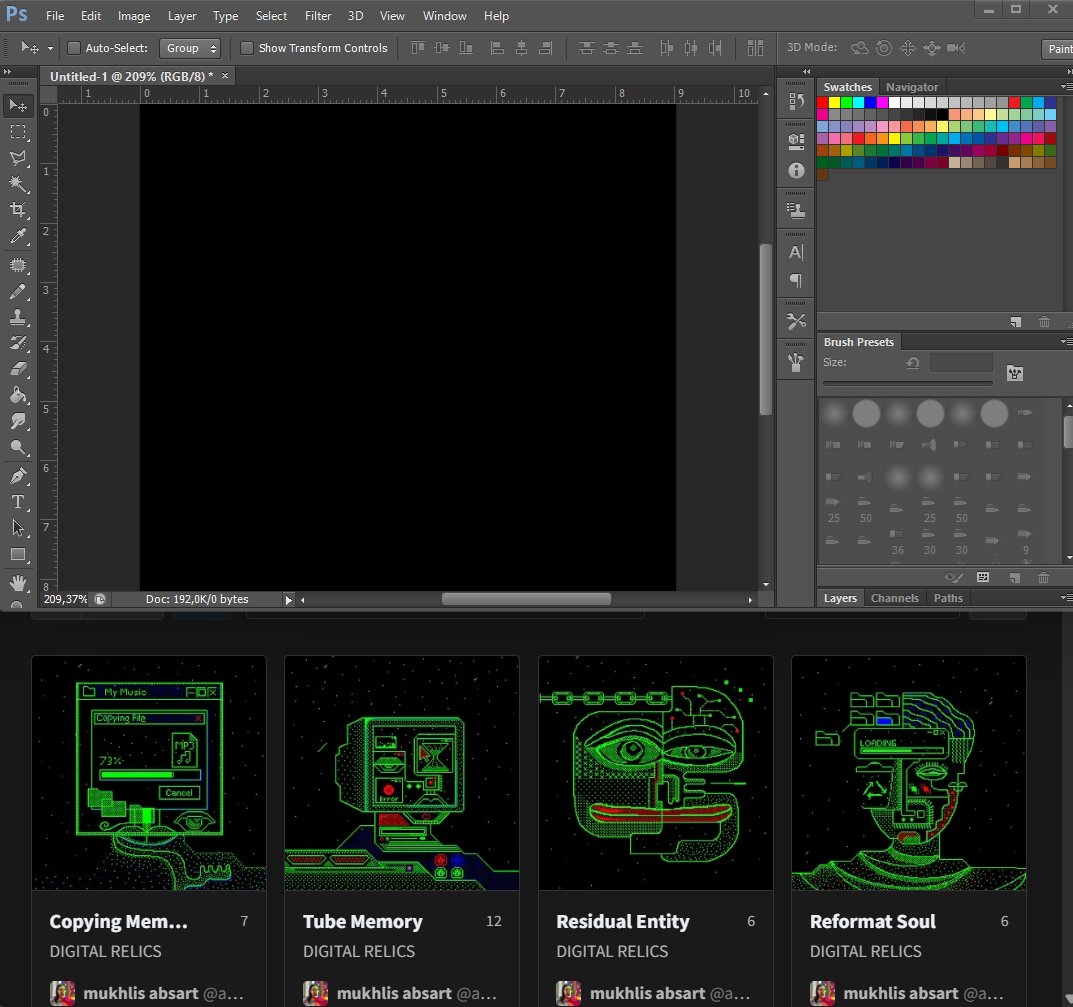This screenshot has height=1007, width=1073.
Task: Enable the Auto-Select checkbox
Action: [x=73, y=47]
